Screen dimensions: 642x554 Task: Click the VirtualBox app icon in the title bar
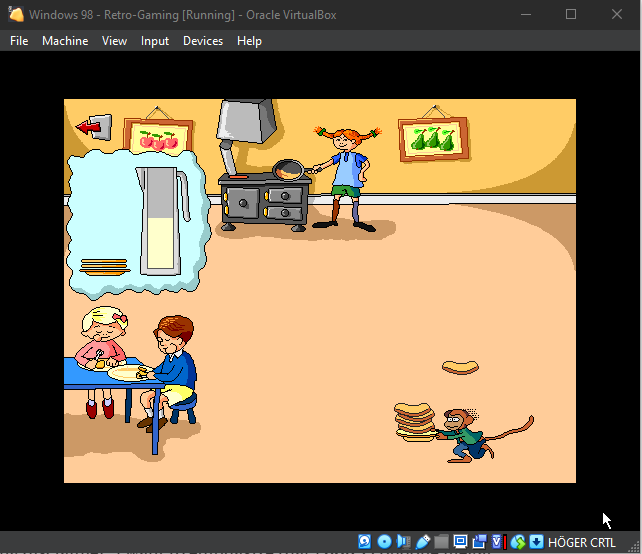click(16, 14)
